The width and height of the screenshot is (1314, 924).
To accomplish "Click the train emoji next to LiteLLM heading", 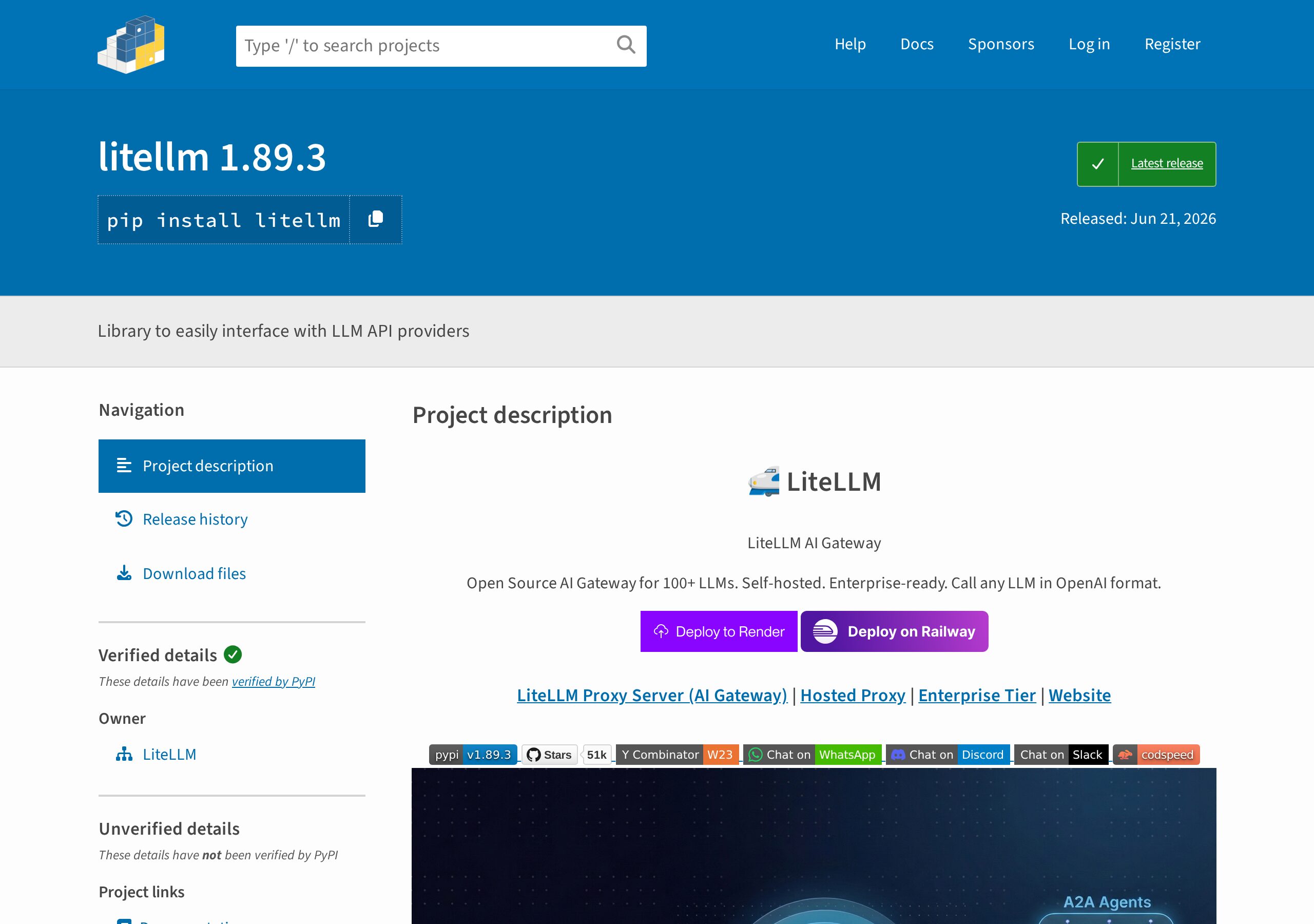I will tap(764, 482).
